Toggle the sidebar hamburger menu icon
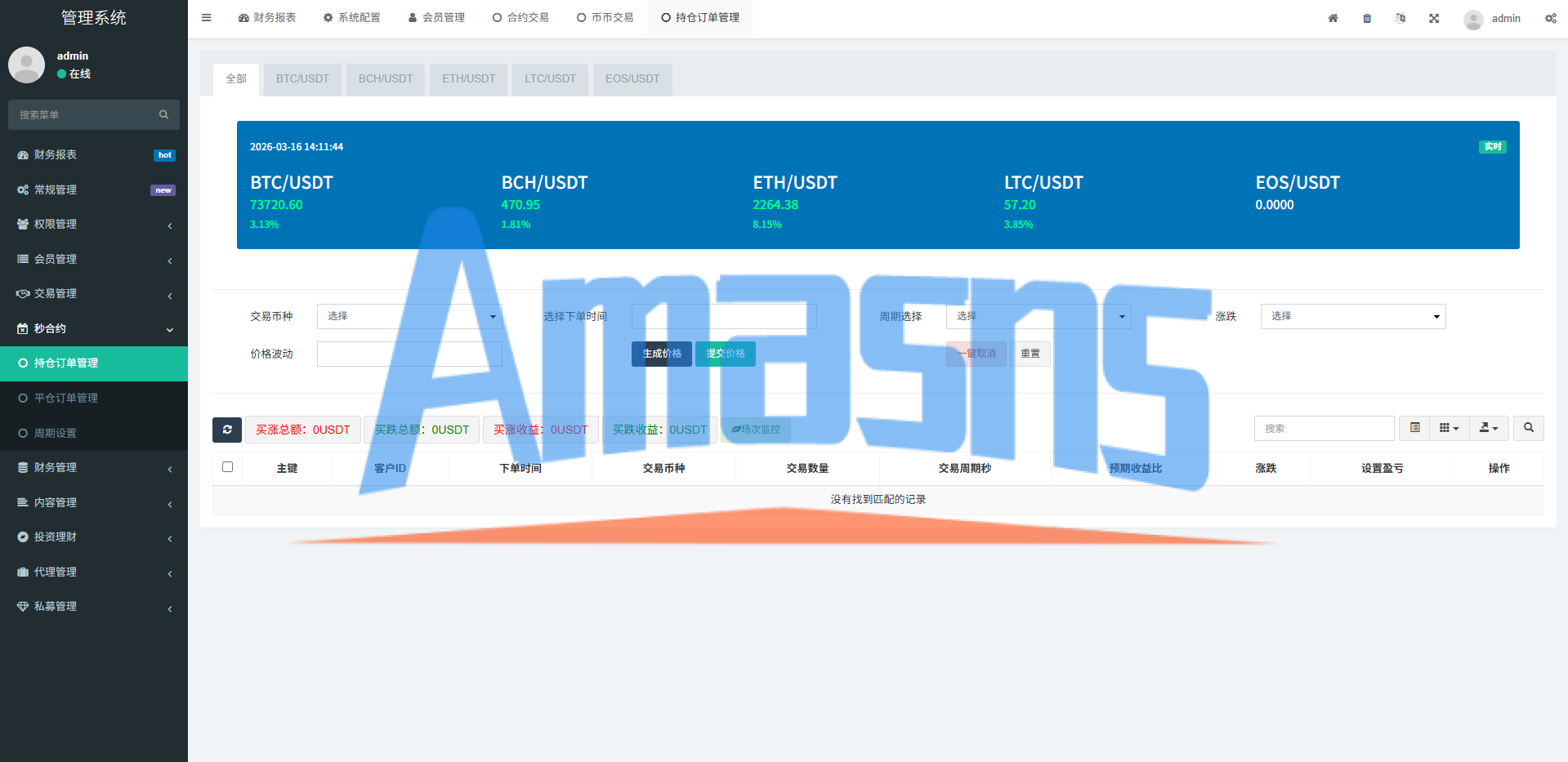This screenshot has width=1568, height=762. coord(206,17)
